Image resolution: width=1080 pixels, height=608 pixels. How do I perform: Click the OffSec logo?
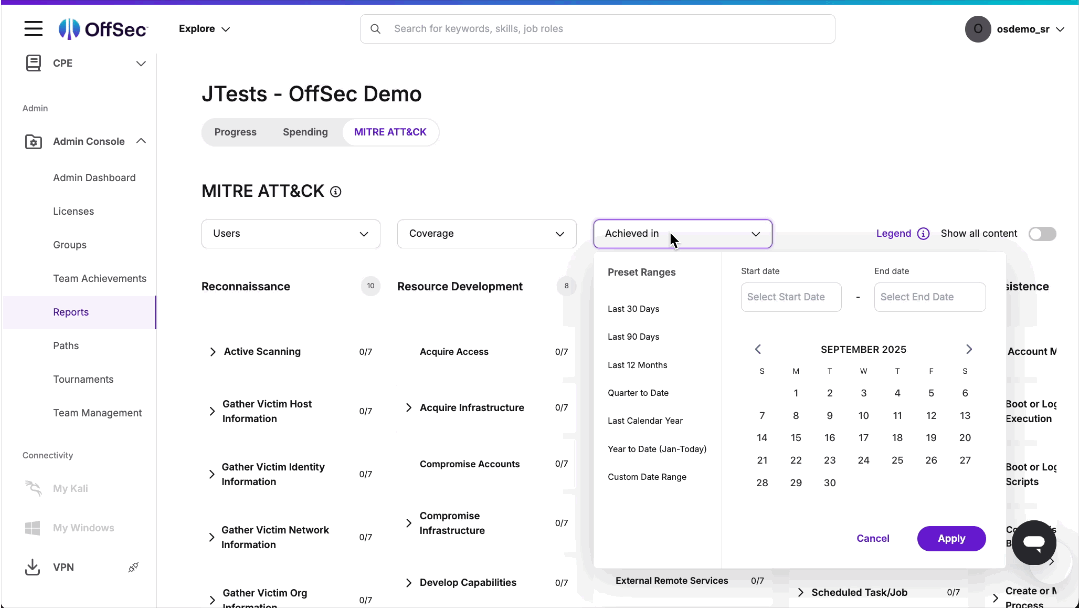(x=102, y=28)
